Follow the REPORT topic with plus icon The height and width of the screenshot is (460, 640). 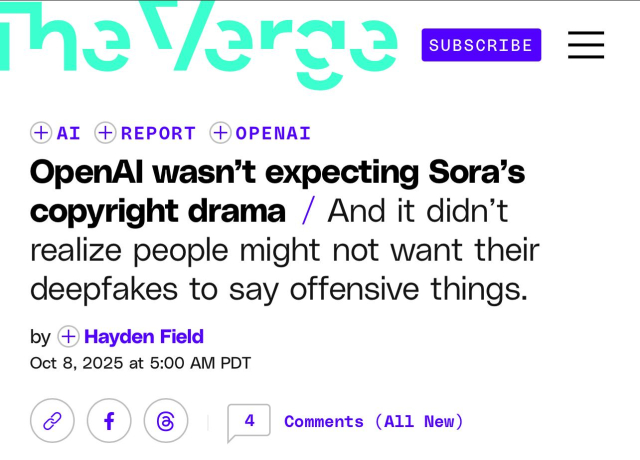pos(106,133)
